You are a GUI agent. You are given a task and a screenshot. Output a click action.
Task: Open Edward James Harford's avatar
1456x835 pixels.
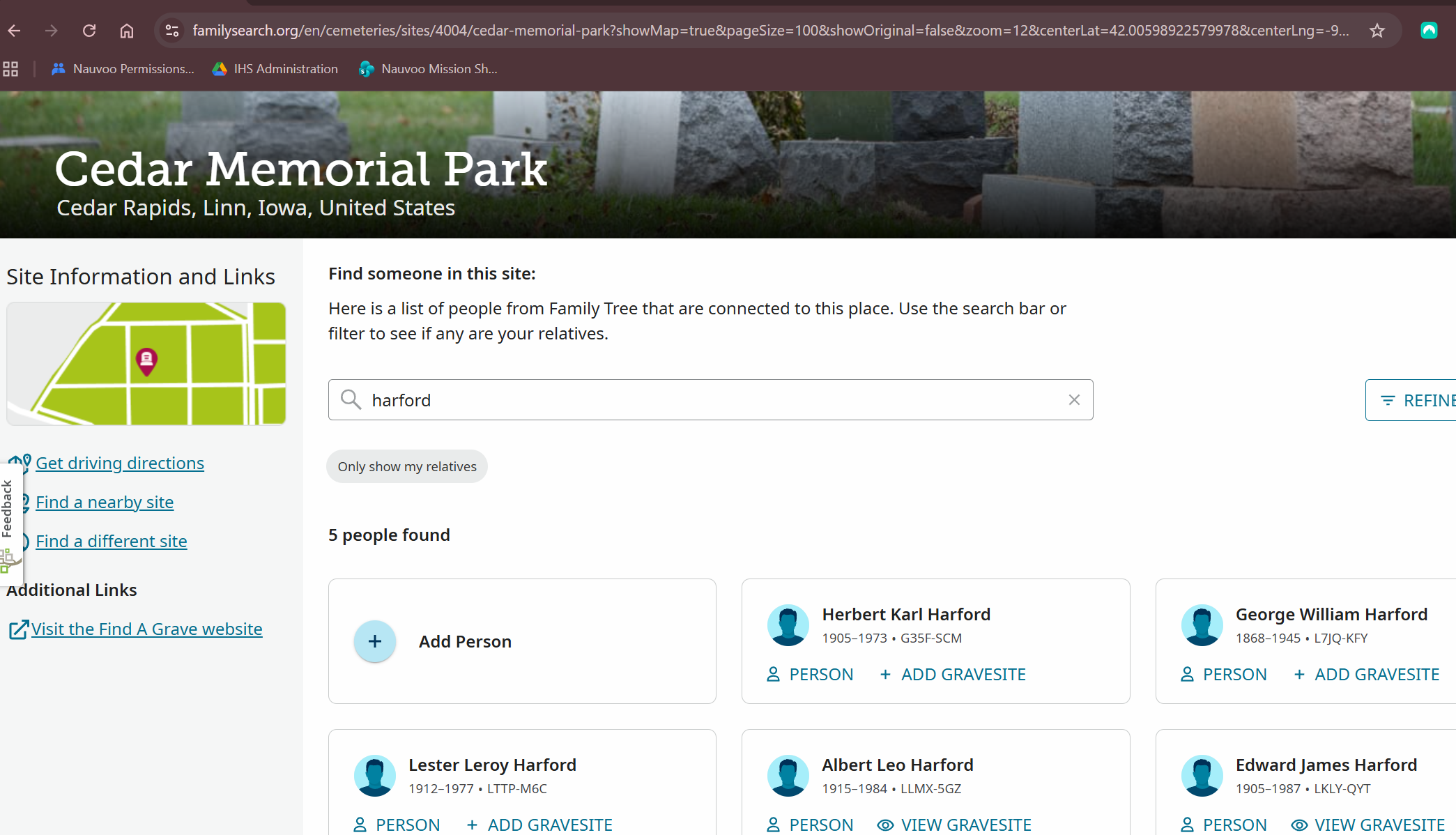[1202, 776]
